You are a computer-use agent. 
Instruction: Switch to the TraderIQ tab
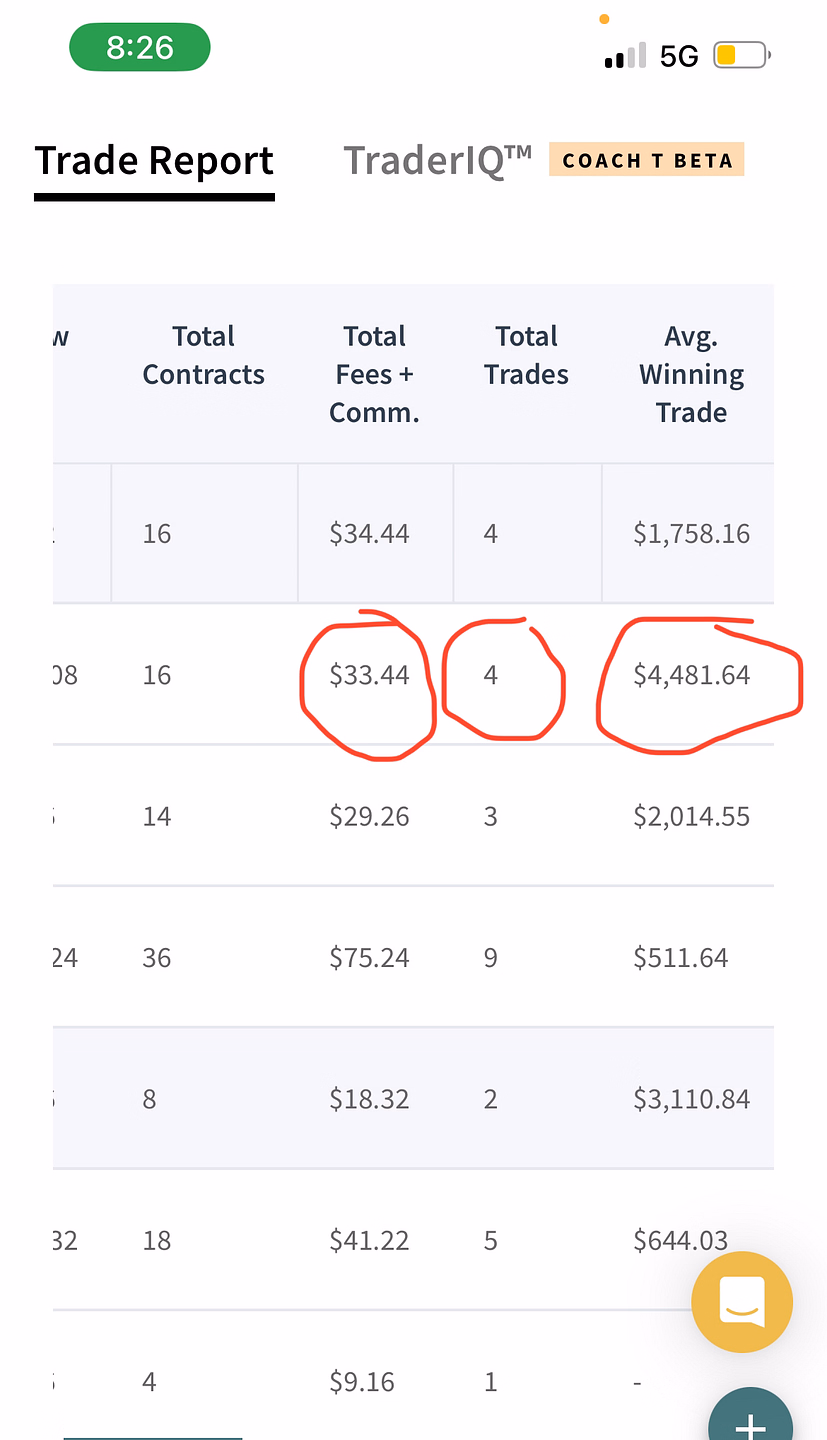(438, 161)
